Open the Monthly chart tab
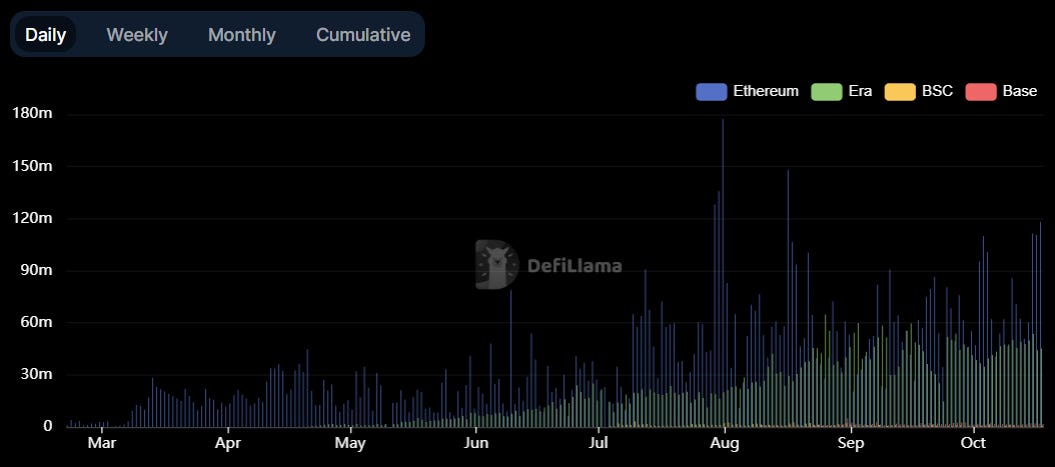 (x=241, y=35)
